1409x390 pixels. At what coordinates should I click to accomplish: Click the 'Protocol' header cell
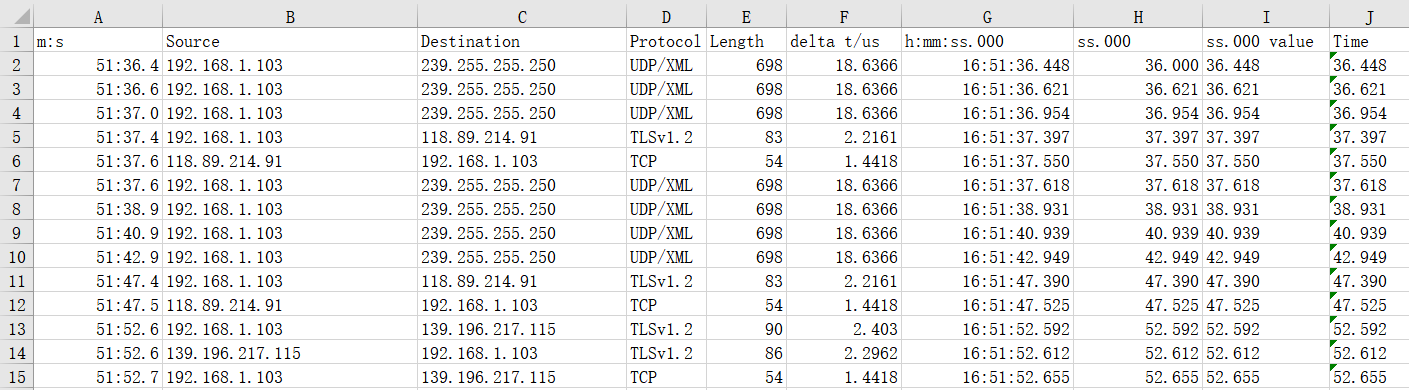coord(667,42)
